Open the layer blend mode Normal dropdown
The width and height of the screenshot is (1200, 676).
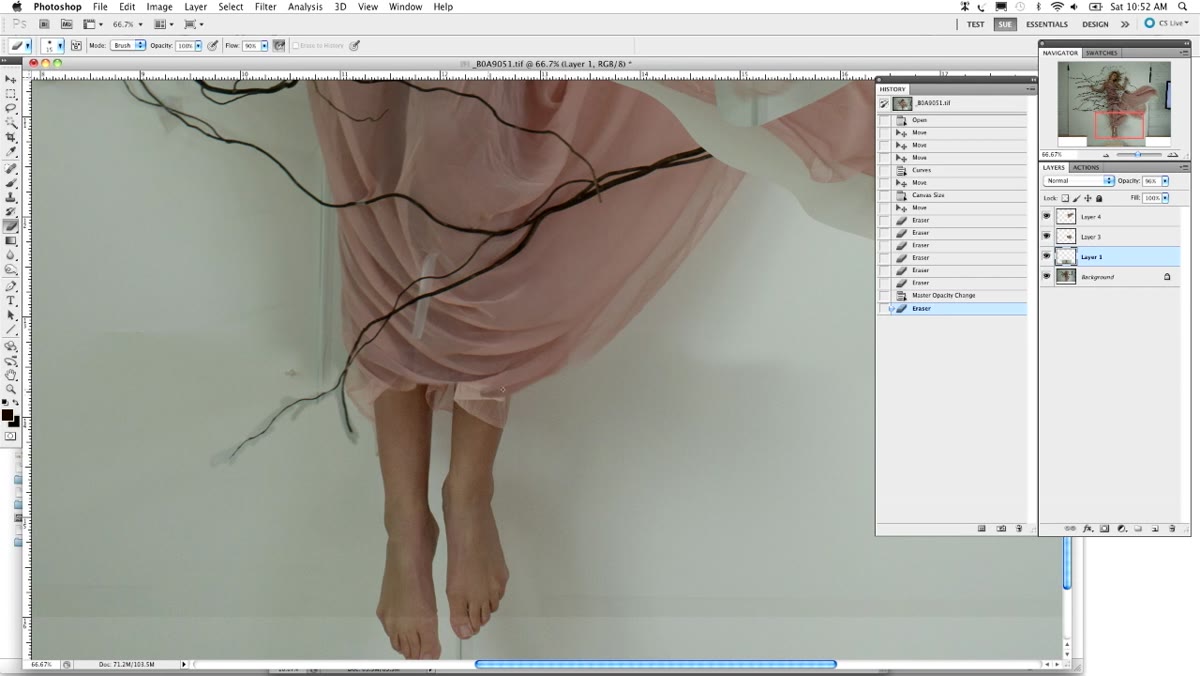coord(1079,181)
